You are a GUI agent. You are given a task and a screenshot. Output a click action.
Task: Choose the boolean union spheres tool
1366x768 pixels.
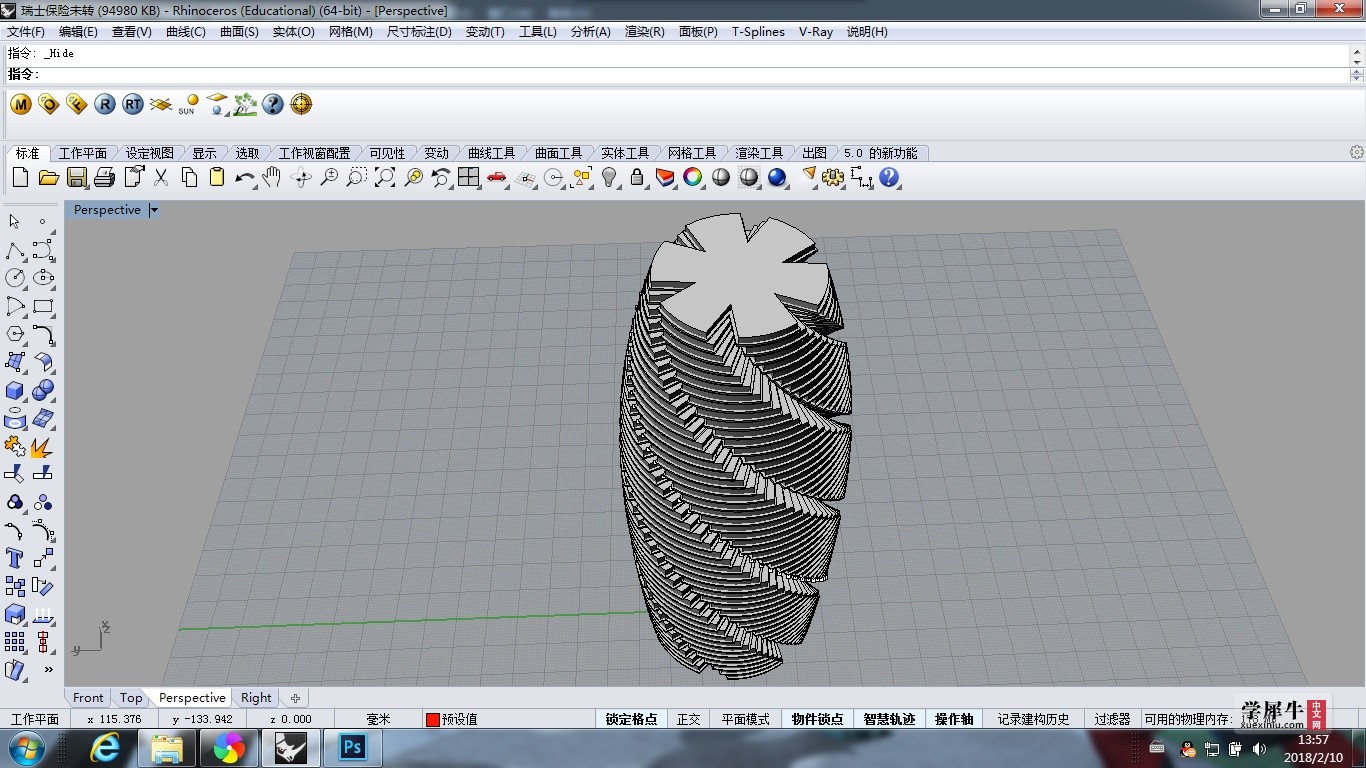point(43,390)
